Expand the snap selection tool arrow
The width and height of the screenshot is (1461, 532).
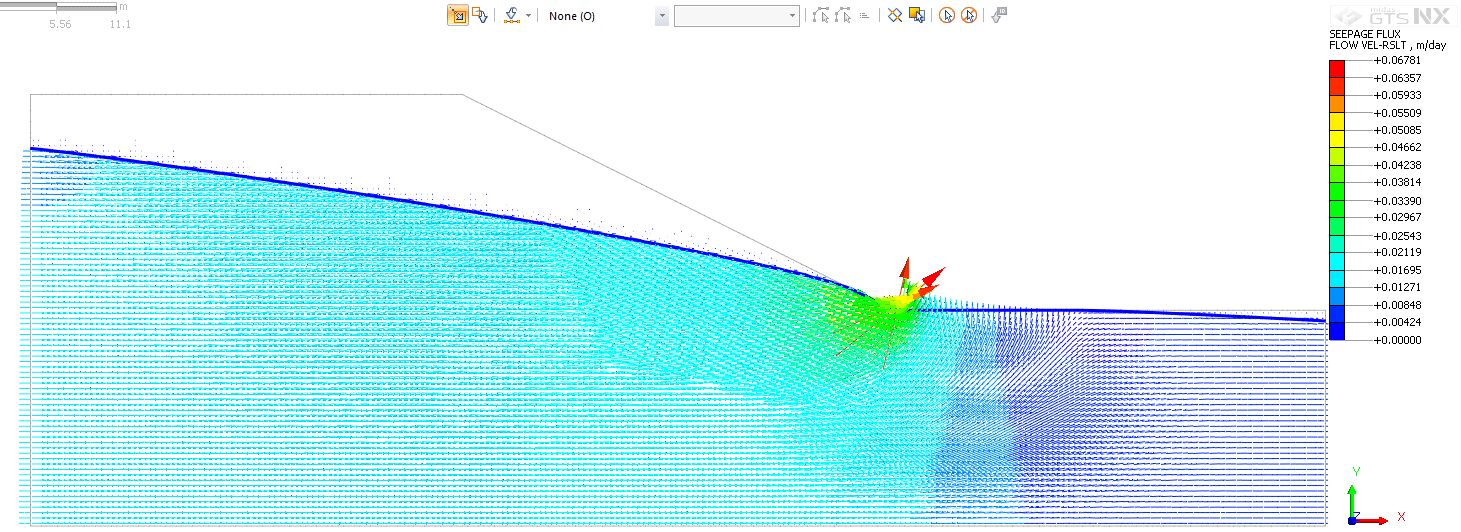click(528, 16)
